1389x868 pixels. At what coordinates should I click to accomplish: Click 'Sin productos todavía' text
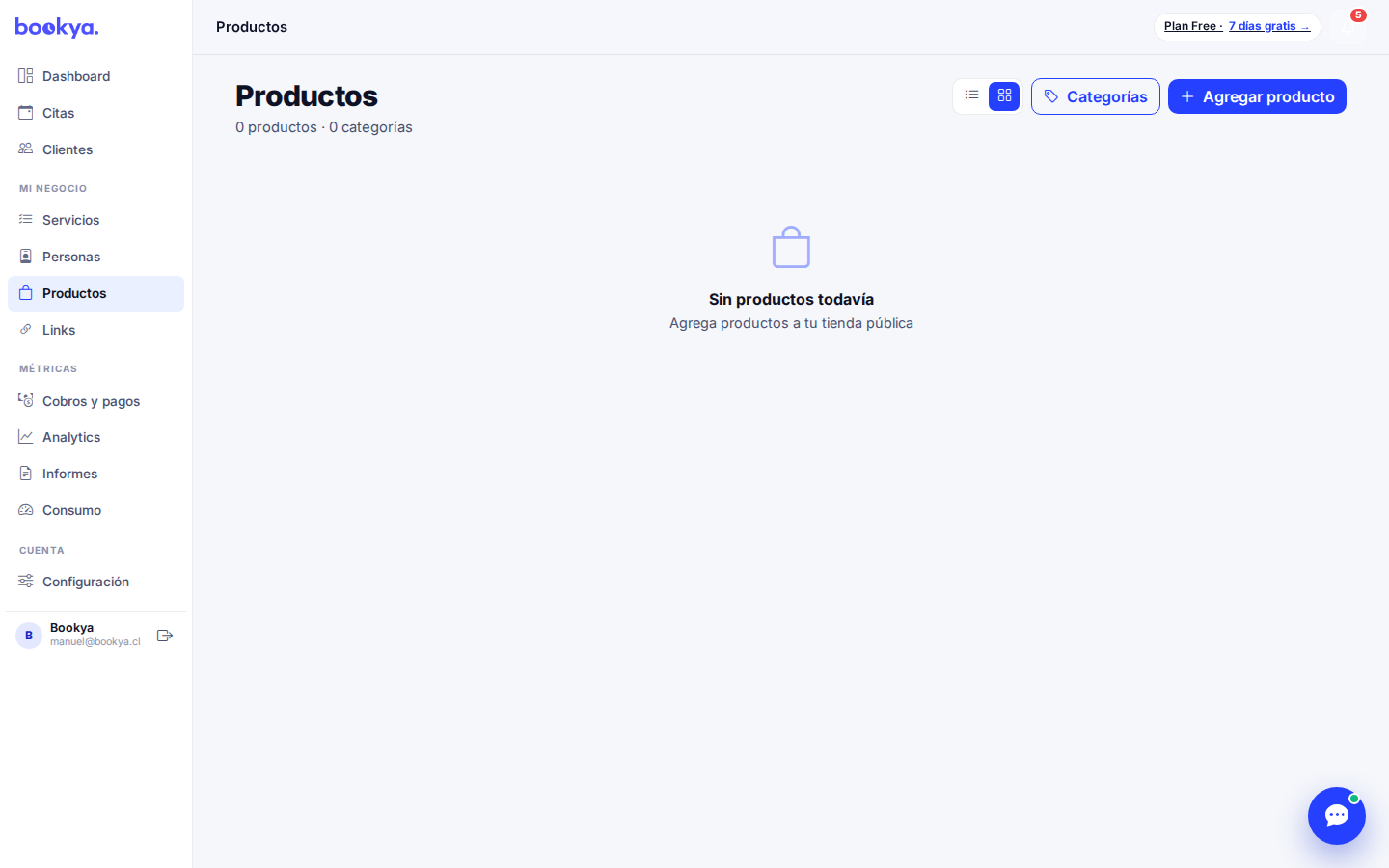(791, 300)
